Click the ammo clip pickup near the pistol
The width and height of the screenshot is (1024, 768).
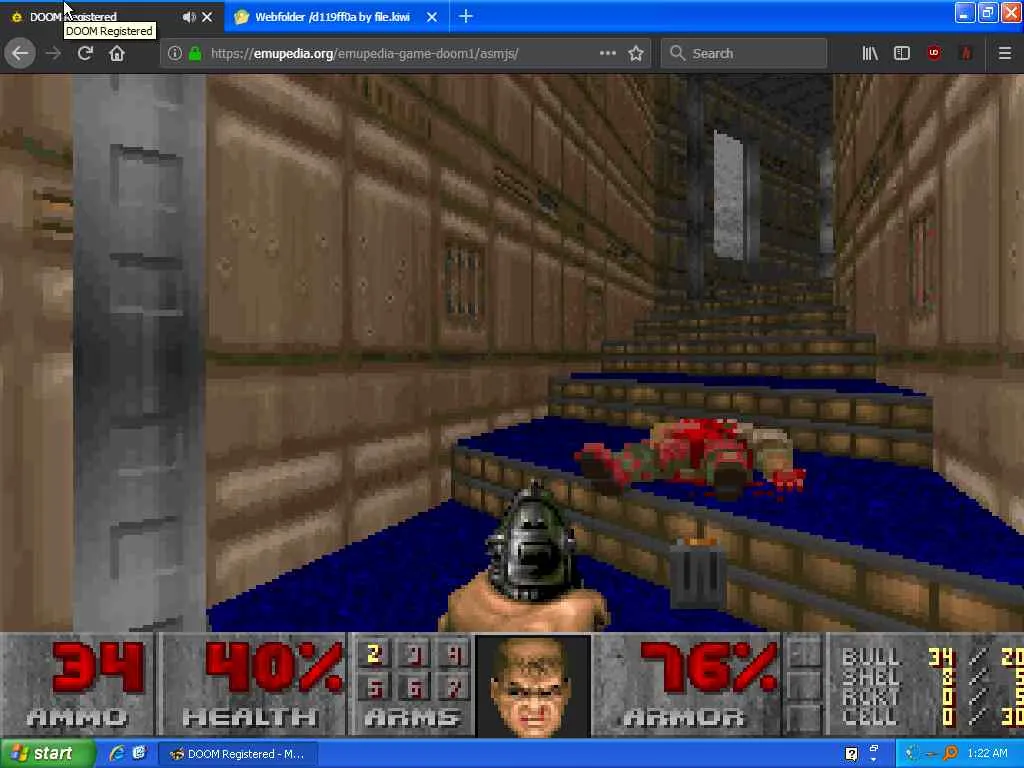click(697, 573)
